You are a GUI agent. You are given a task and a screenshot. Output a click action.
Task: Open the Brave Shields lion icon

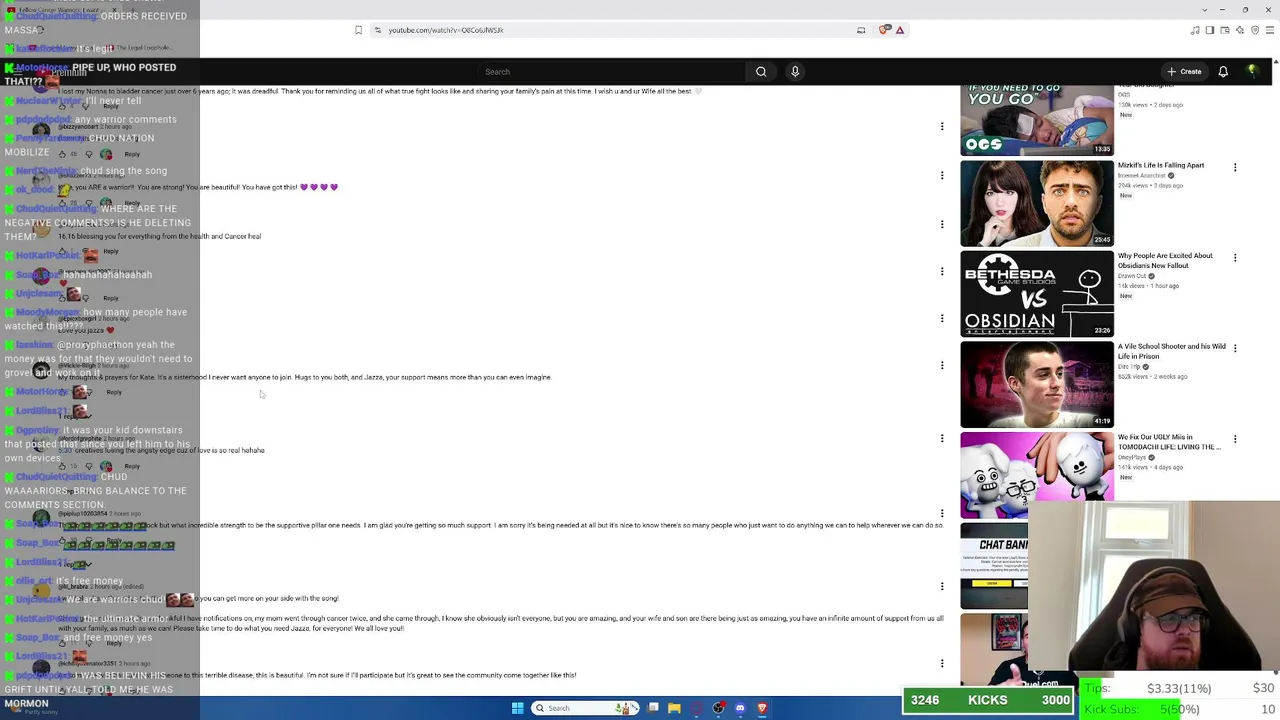click(884, 30)
